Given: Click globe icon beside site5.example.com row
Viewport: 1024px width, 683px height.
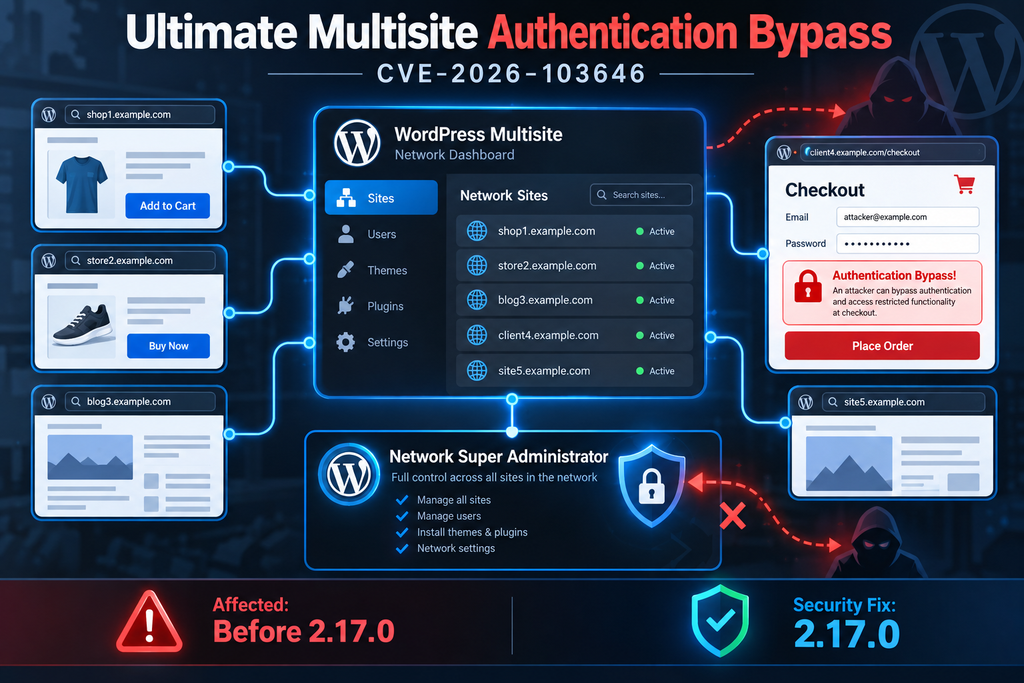Looking at the screenshot, I should (477, 370).
